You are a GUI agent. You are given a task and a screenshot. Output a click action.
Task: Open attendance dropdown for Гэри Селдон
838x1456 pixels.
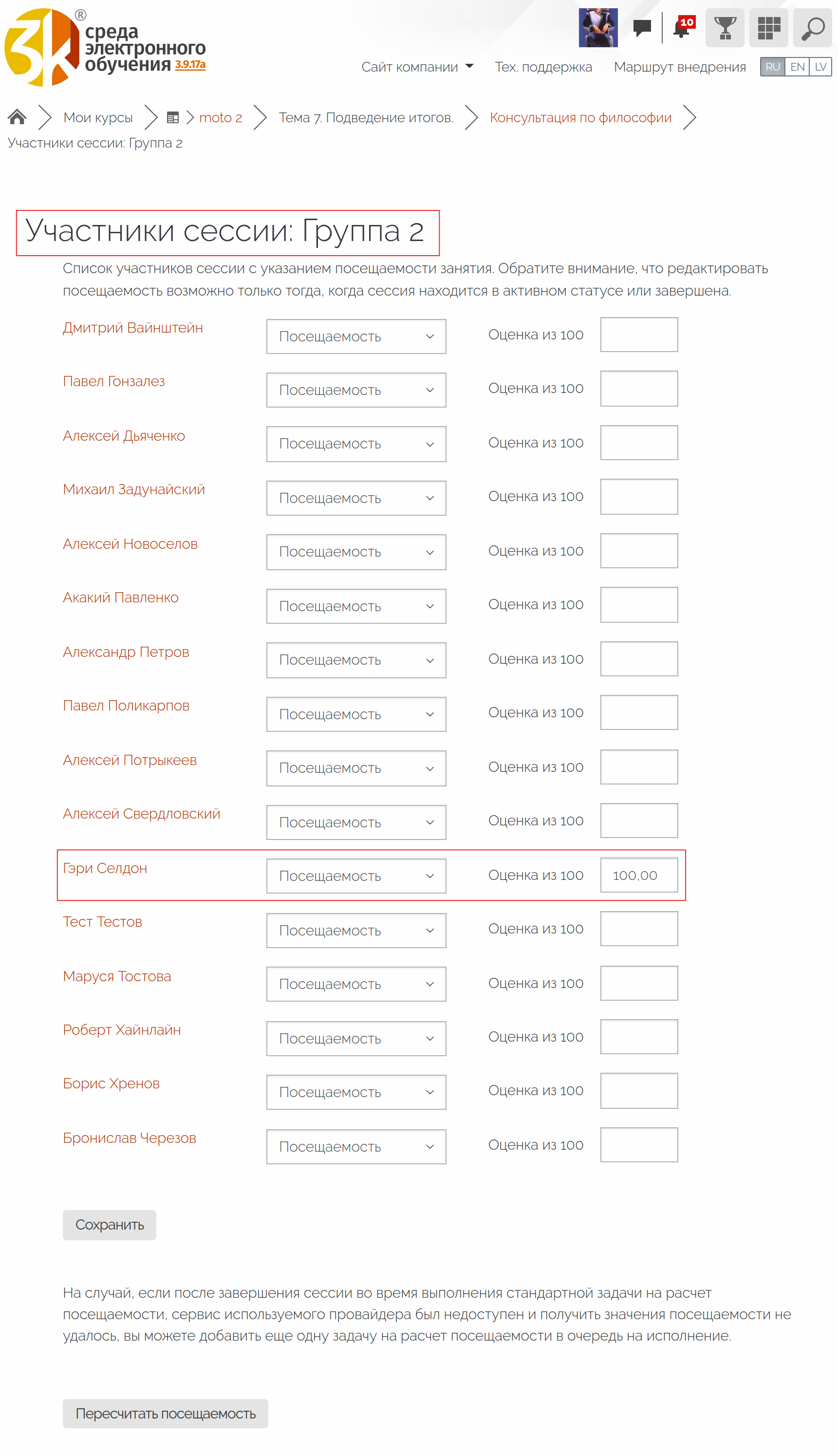pos(355,876)
